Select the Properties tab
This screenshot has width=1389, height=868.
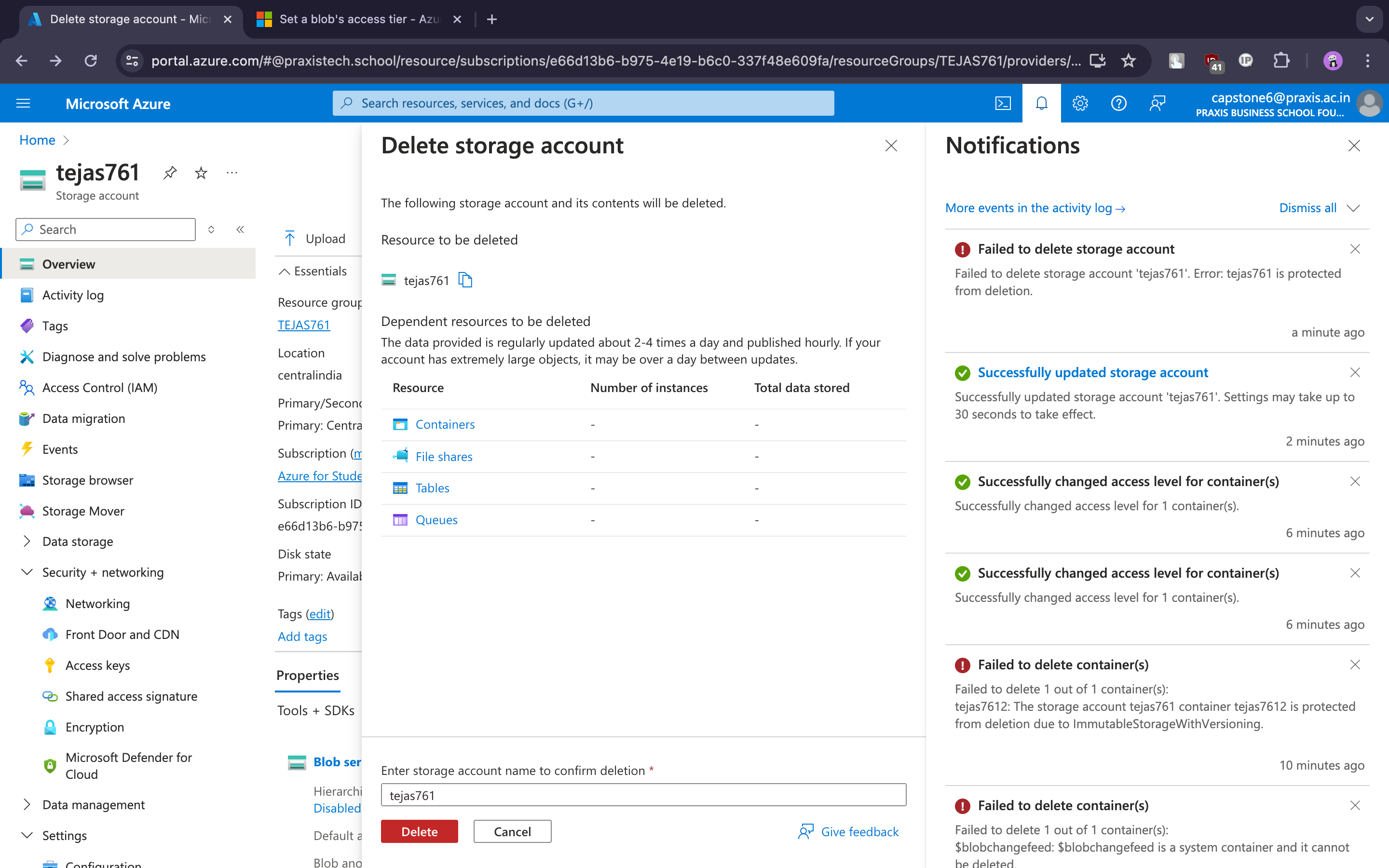(308, 675)
